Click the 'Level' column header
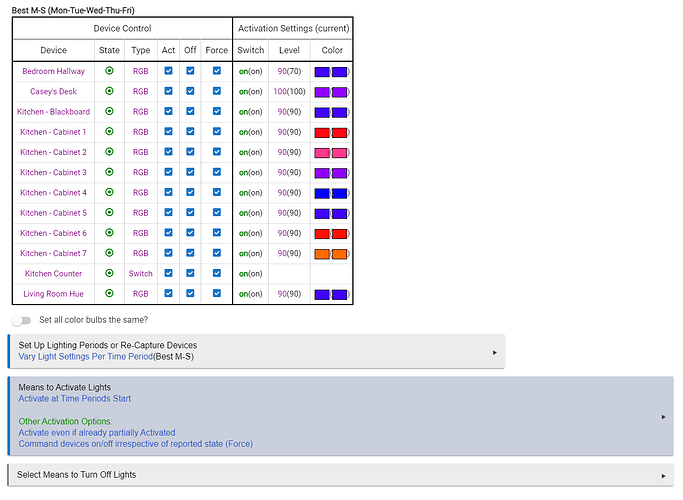Image resolution: width=683 pixels, height=500 pixels. pyautogui.click(x=289, y=50)
